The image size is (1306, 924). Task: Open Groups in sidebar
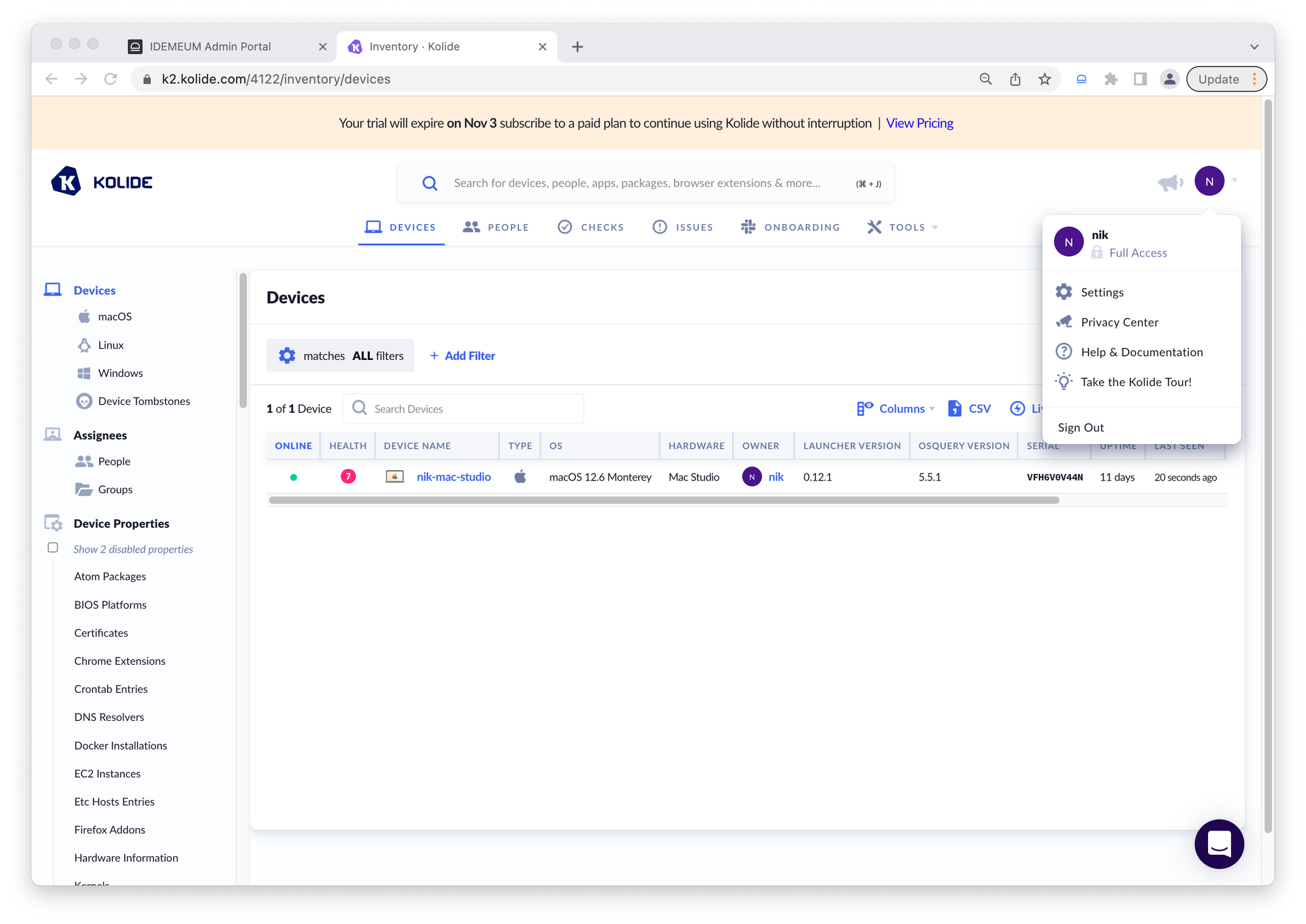[x=115, y=489]
